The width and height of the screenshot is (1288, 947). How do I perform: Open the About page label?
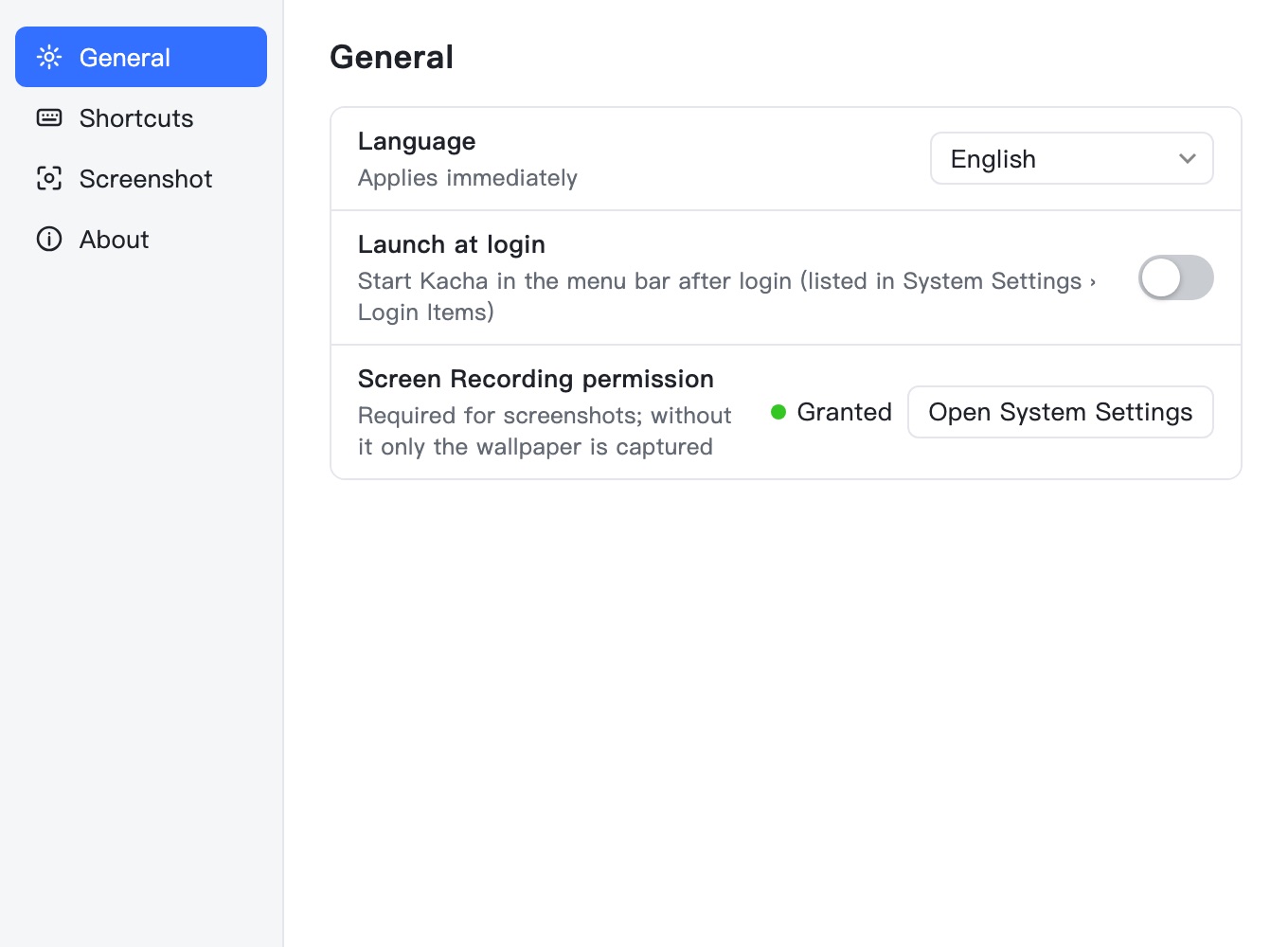[115, 240]
